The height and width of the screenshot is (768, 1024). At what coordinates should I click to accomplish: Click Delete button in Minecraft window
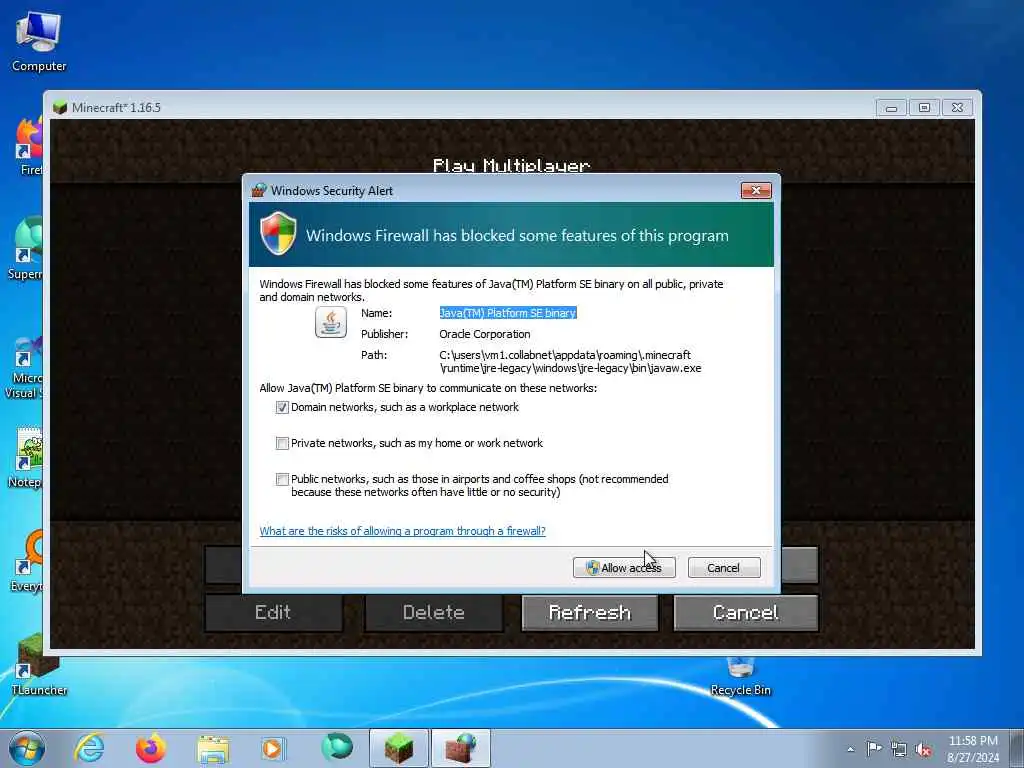coord(434,613)
